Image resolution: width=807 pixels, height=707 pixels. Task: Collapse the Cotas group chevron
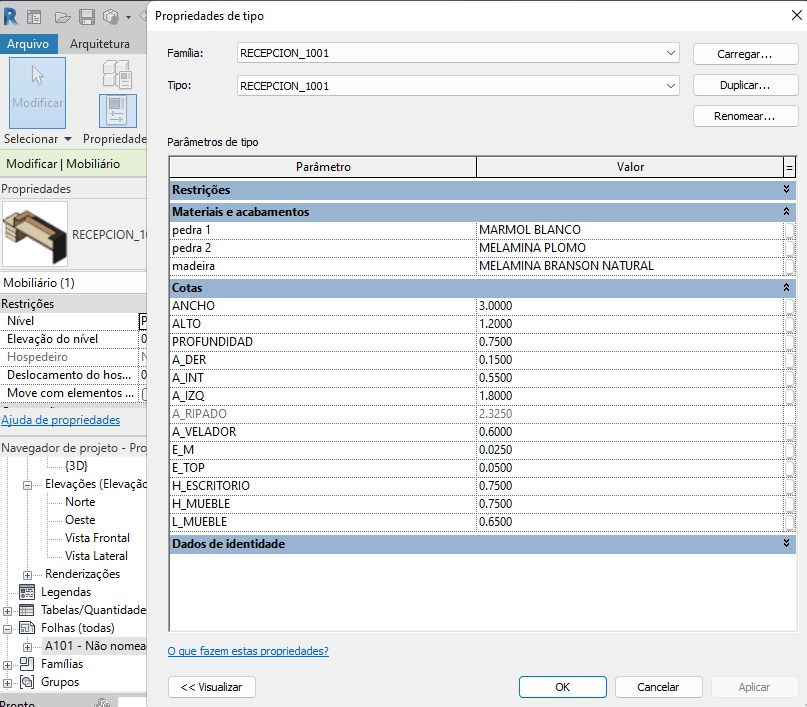(786, 288)
